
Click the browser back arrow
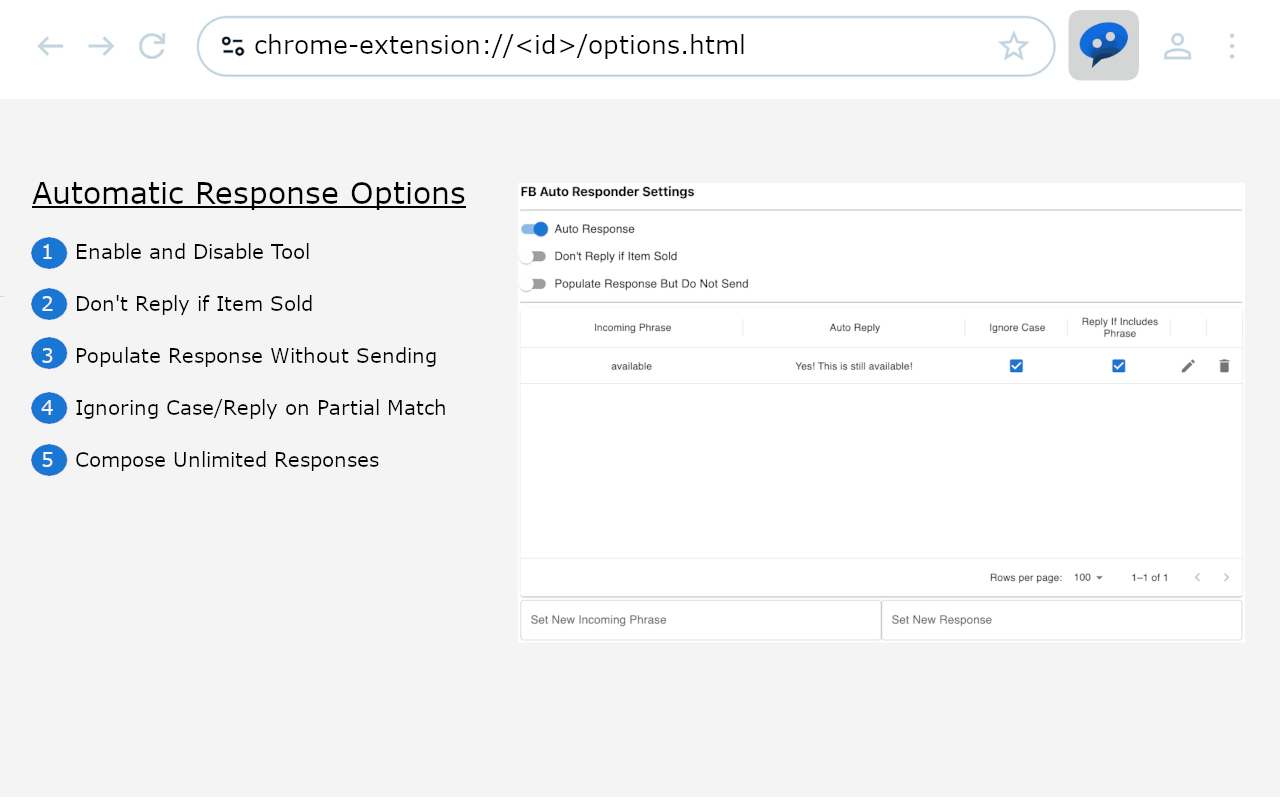point(49,45)
